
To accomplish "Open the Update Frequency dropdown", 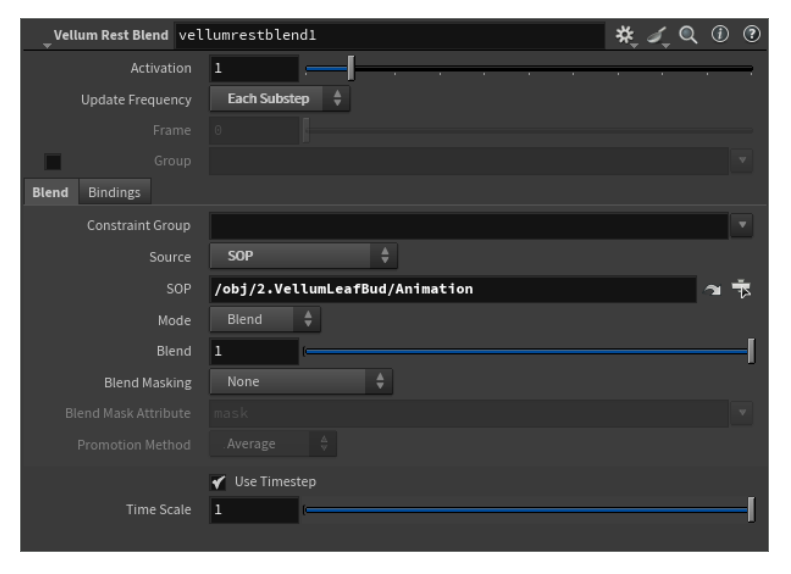I will (x=280, y=100).
